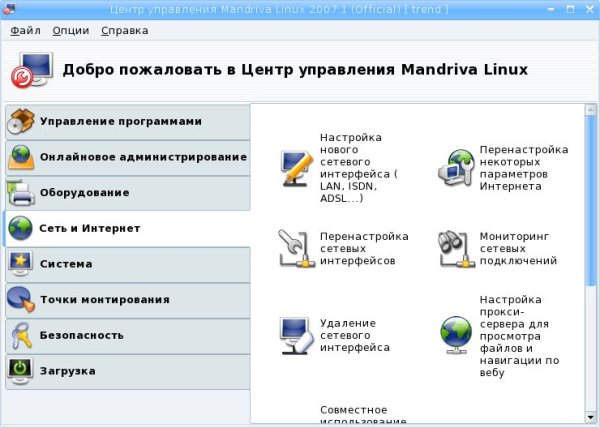Open Перенастройка сетевых интерфейсов

364,249
